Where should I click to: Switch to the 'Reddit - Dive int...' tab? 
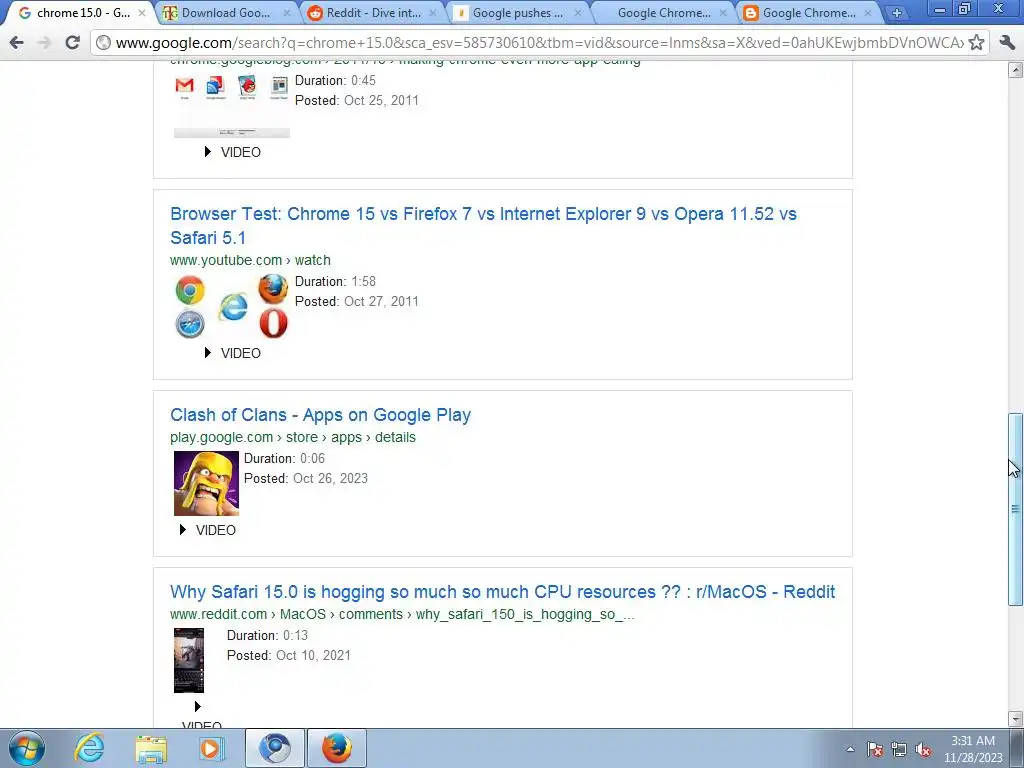373,12
